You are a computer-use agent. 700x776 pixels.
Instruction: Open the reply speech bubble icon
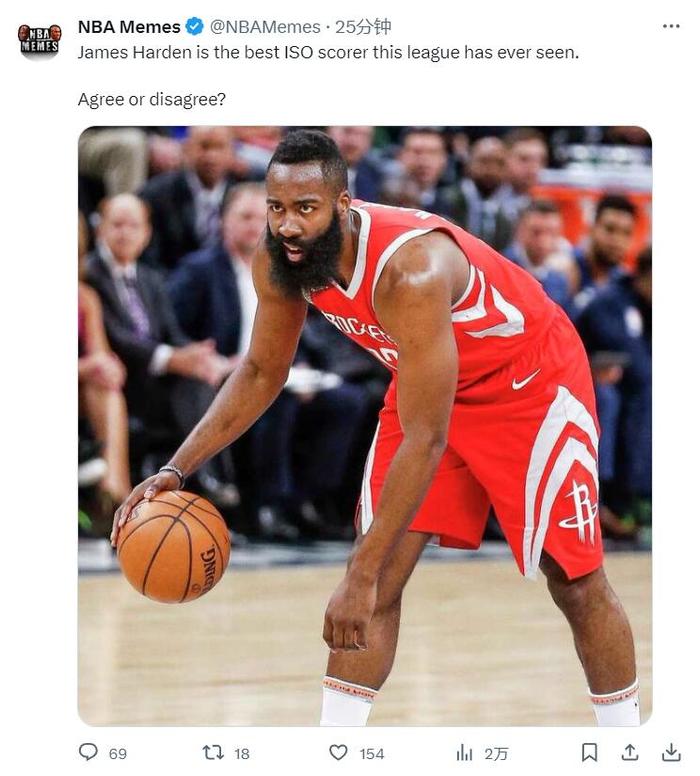(88, 752)
